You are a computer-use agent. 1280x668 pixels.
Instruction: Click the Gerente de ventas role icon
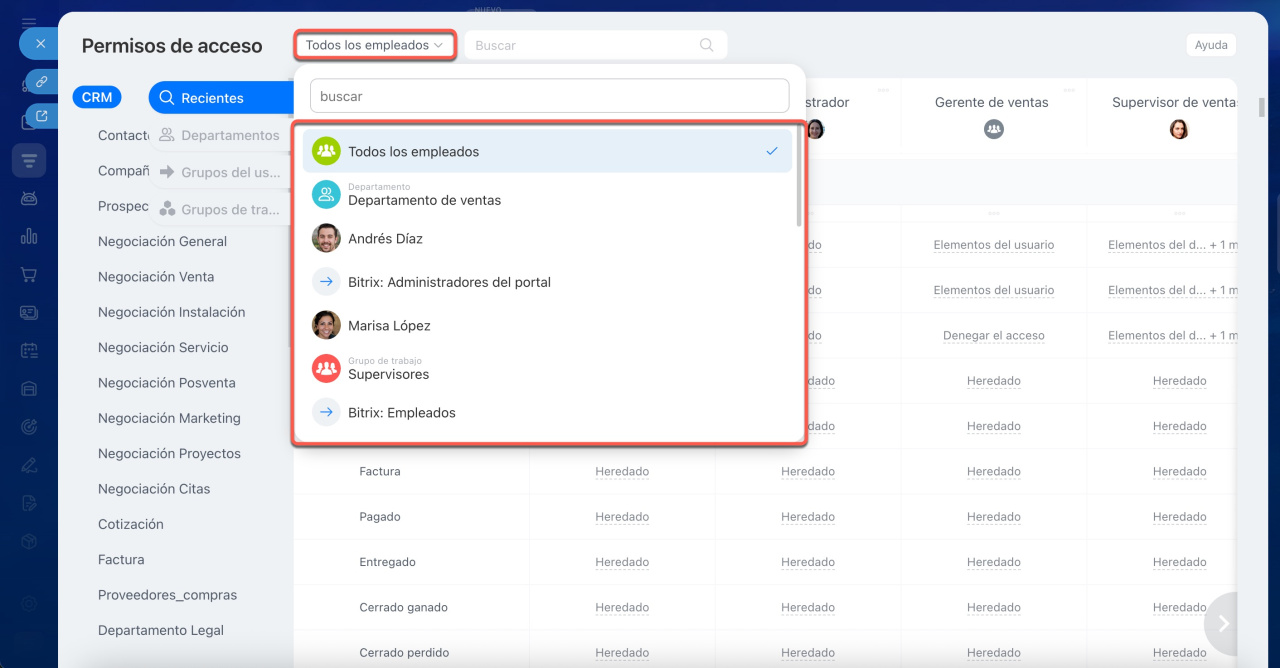tap(993, 129)
